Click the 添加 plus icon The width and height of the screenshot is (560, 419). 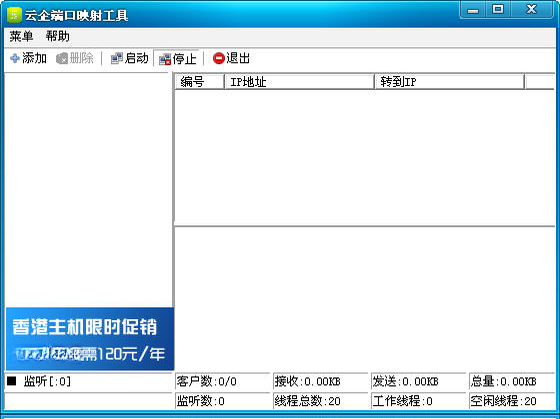pyautogui.click(x=15, y=58)
